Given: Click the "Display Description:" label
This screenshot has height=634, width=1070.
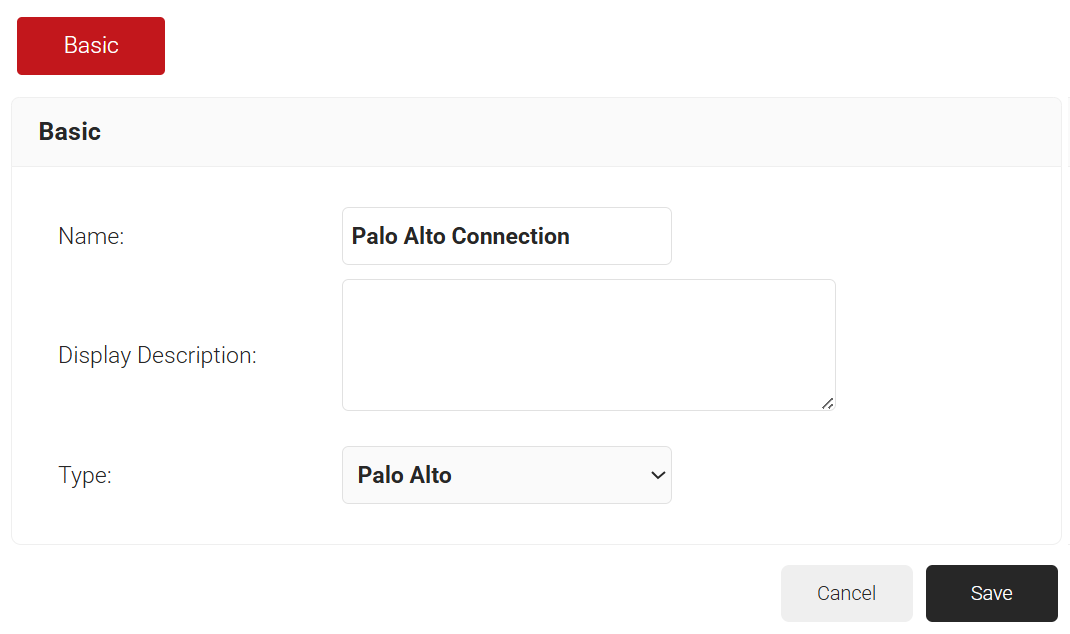Looking at the screenshot, I should pyautogui.click(x=157, y=355).
